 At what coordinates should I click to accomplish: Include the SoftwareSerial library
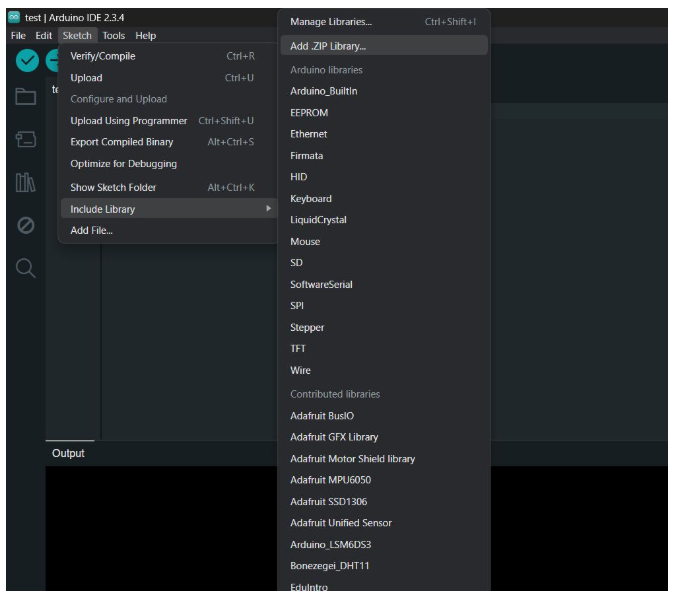(384, 284)
